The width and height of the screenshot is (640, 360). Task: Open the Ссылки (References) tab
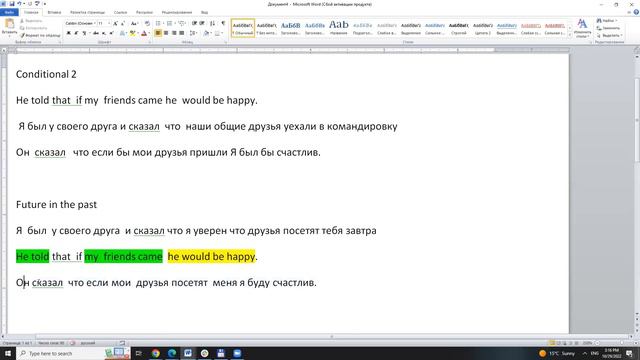(120, 12)
